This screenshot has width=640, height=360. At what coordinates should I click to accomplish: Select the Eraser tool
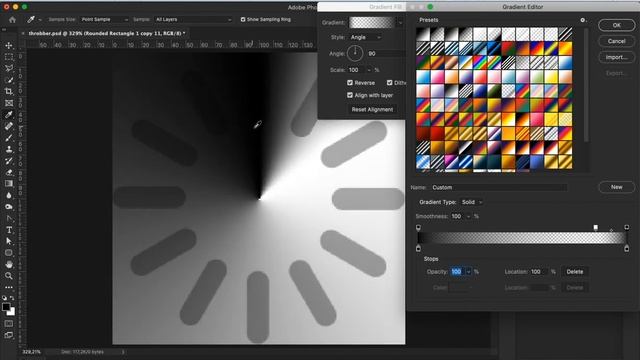pyautogui.click(x=9, y=172)
